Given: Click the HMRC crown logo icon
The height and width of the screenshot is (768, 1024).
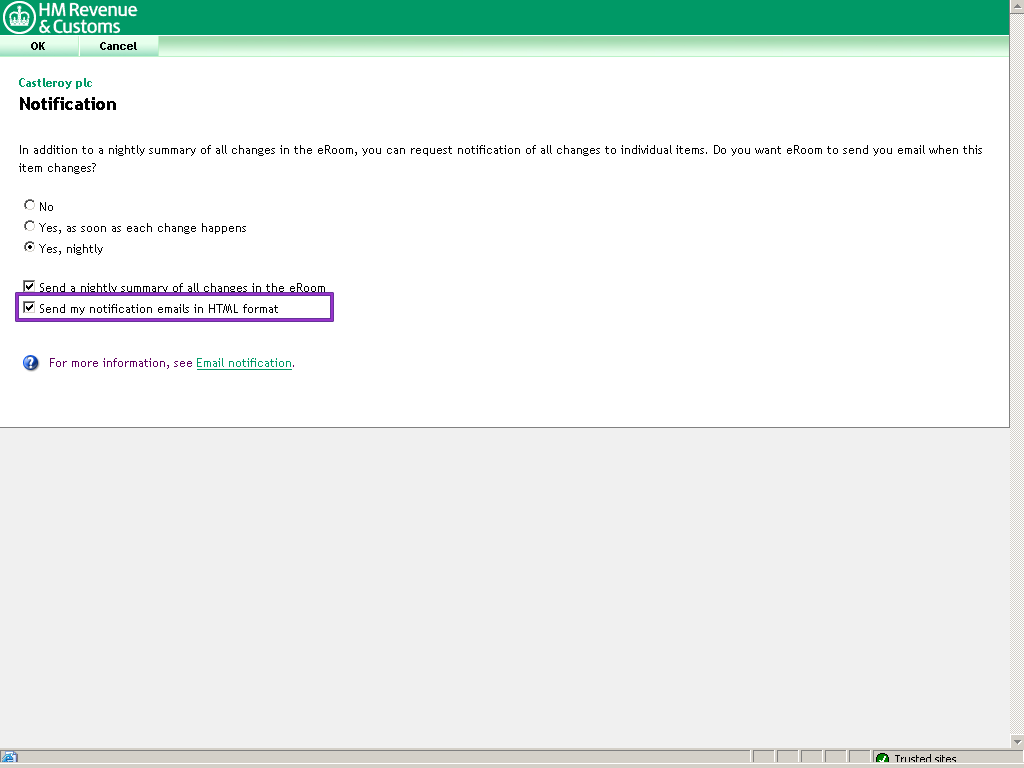Looking at the screenshot, I should [x=19, y=17].
